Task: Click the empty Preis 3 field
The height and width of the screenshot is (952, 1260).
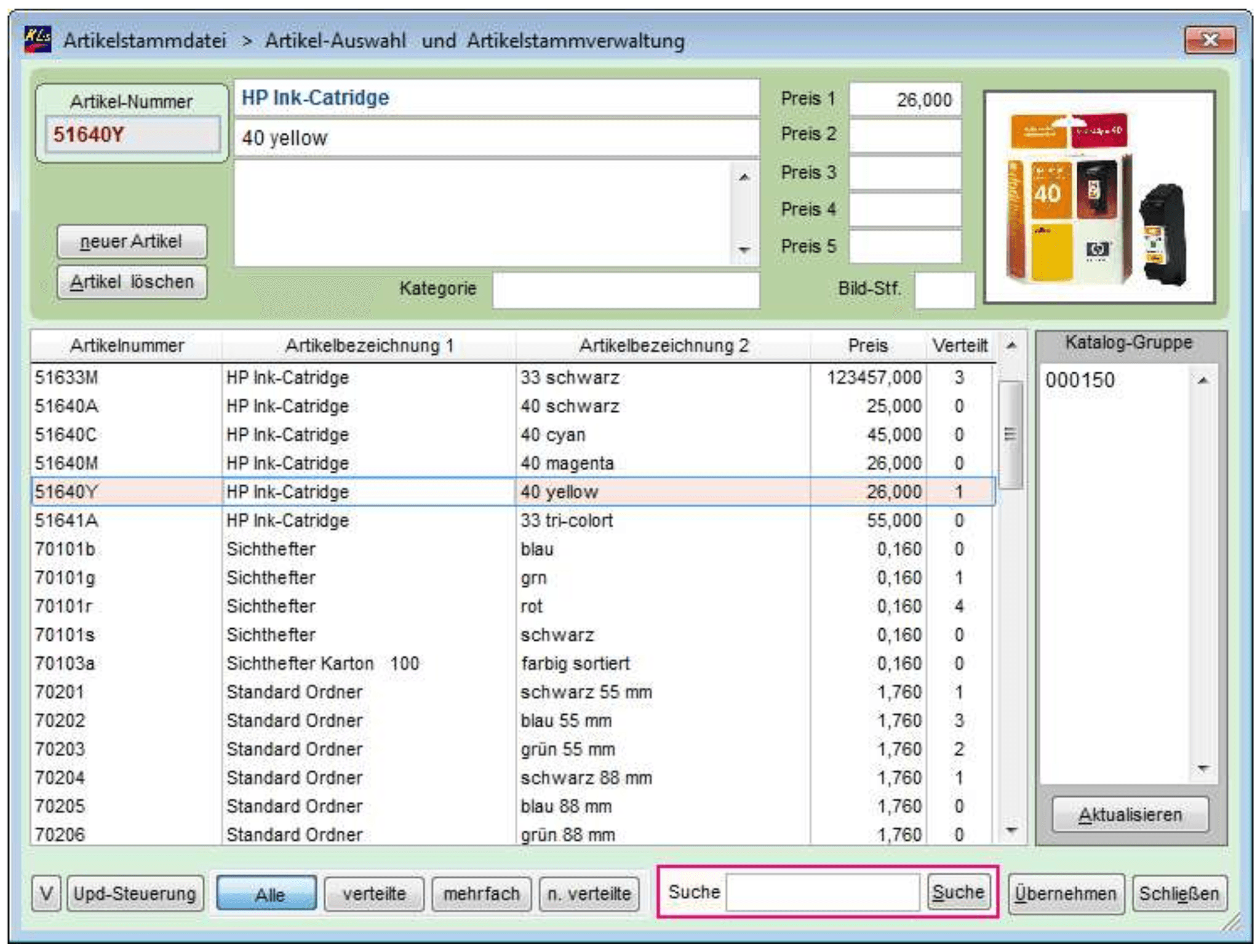Action: pyautogui.click(x=904, y=173)
